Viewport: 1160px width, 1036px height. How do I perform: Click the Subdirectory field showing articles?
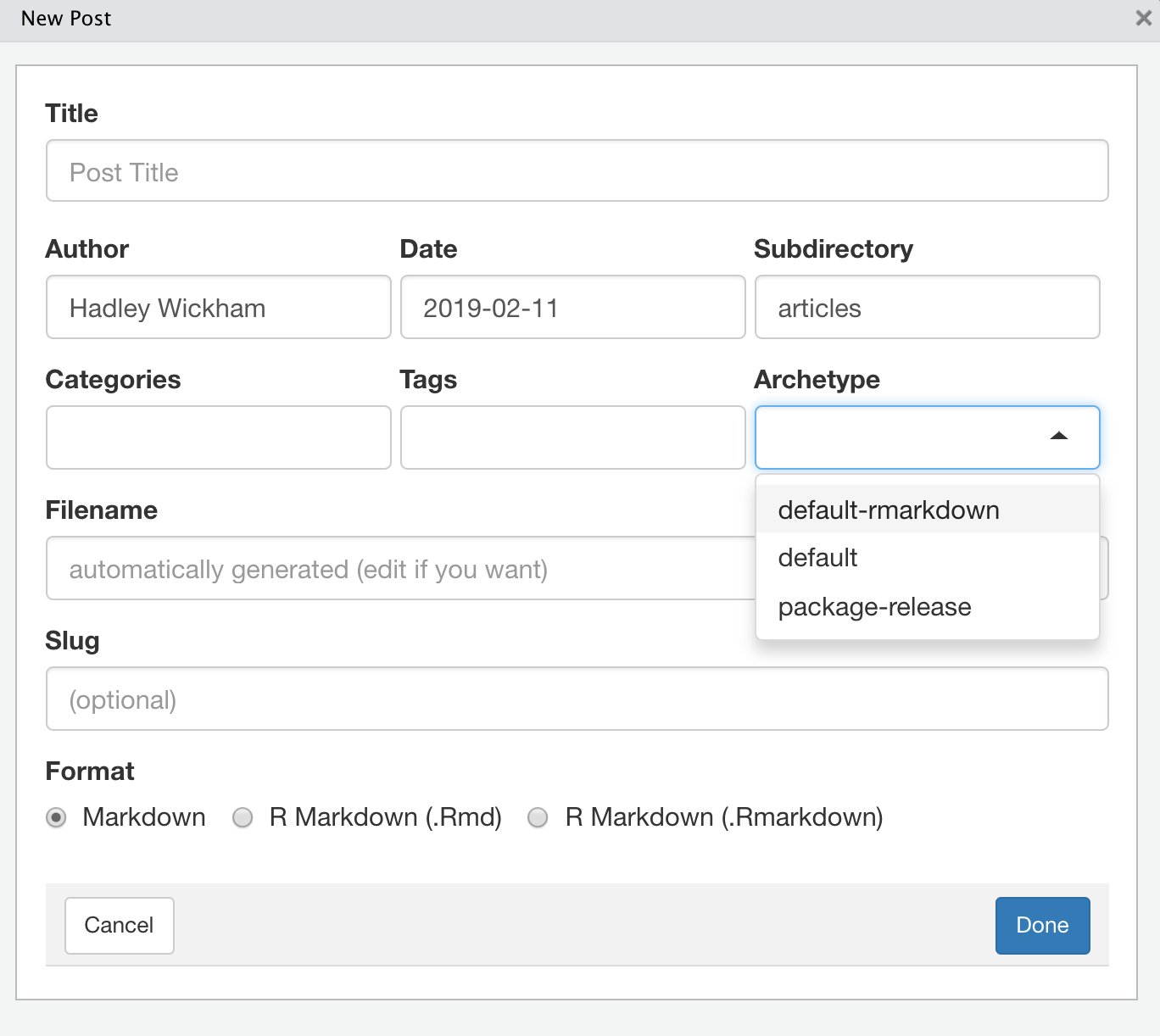[x=927, y=307]
